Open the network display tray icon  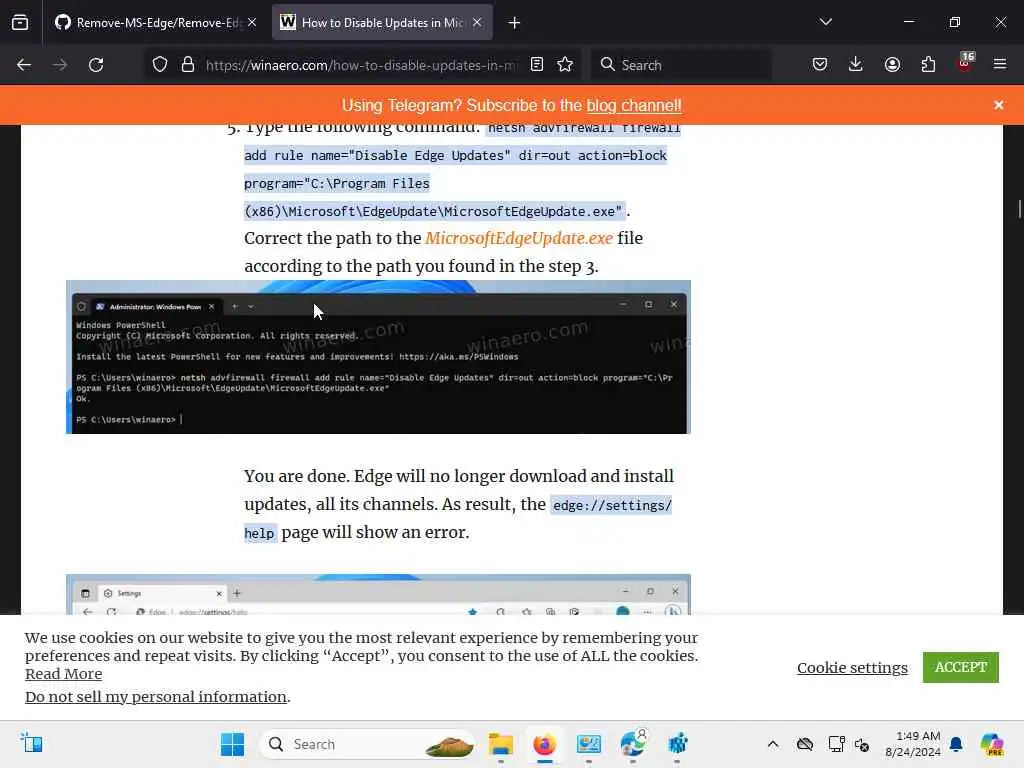tap(836, 744)
